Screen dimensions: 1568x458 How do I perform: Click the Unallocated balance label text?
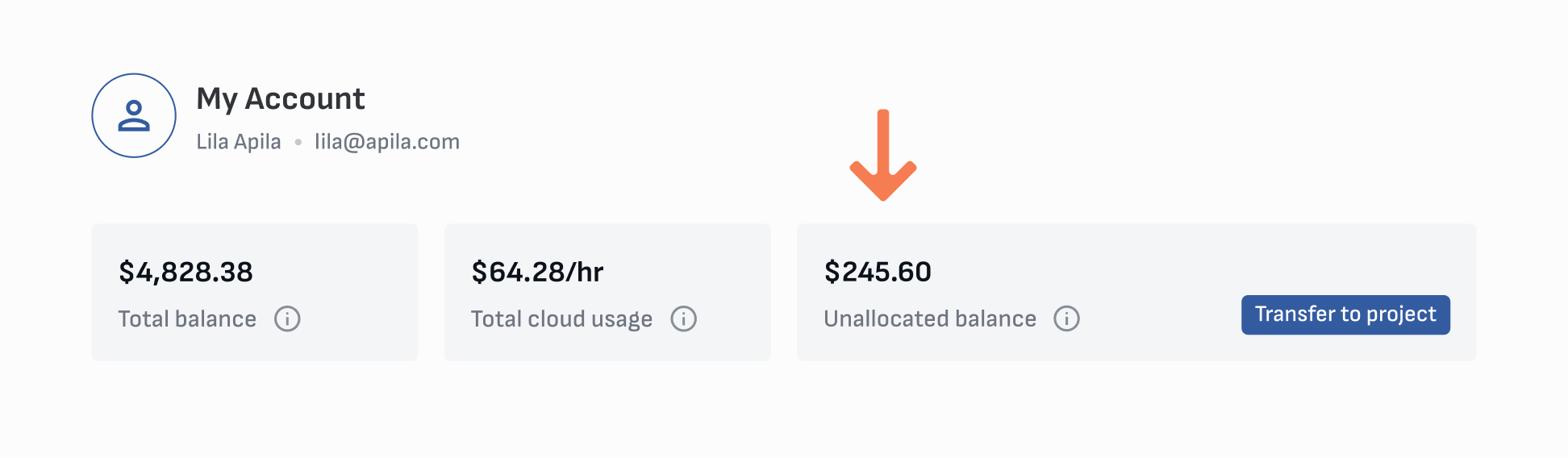click(x=930, y=319)
